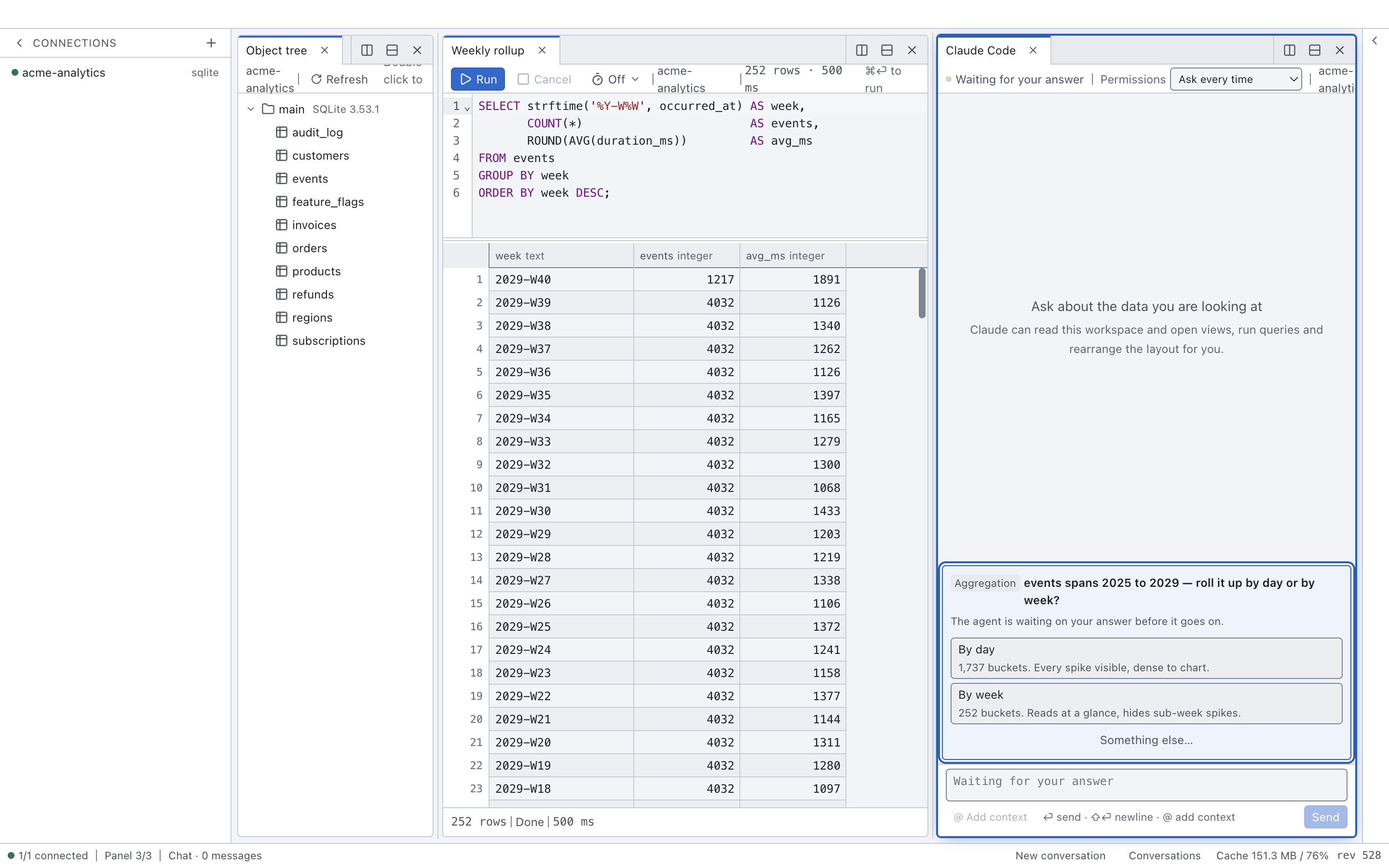Split Weekly rollup panel horizontally

(887, 51)
